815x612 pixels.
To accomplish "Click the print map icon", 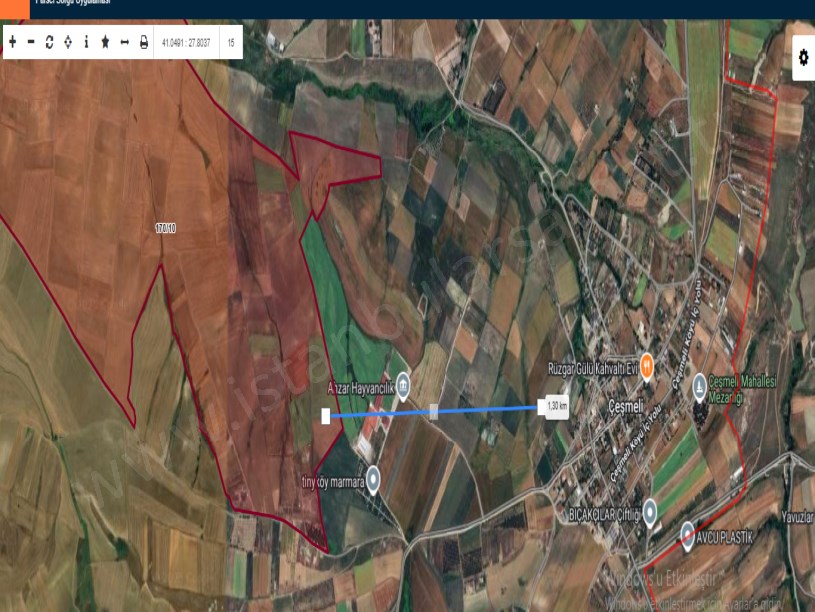I will (143, 42).
